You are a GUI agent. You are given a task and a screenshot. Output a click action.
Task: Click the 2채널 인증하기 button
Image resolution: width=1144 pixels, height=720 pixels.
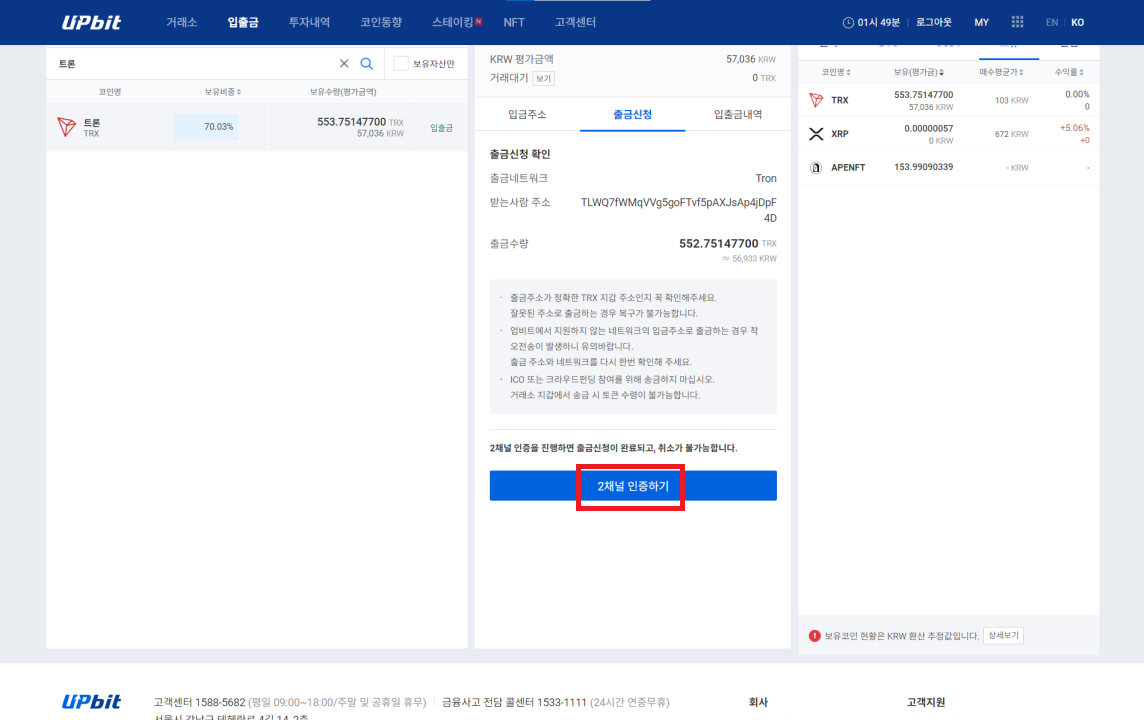pos(633,486)
